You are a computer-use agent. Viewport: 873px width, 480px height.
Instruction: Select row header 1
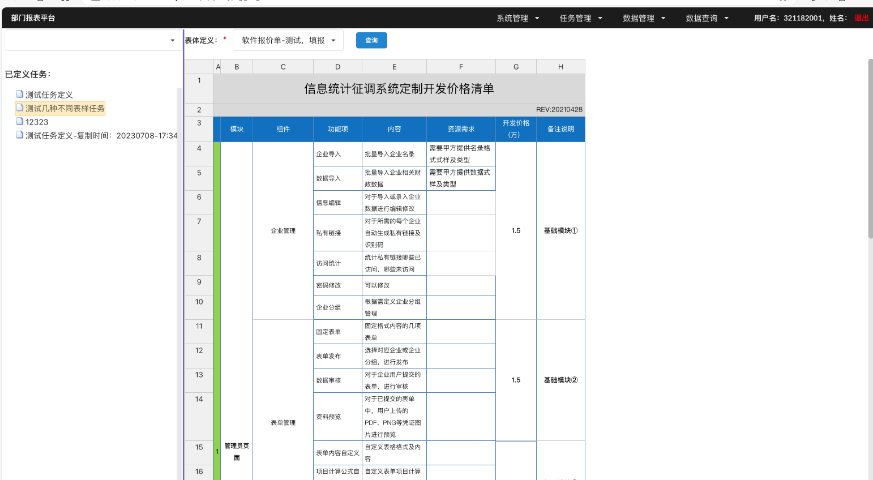pyautogui.click(x=199, y=89)
